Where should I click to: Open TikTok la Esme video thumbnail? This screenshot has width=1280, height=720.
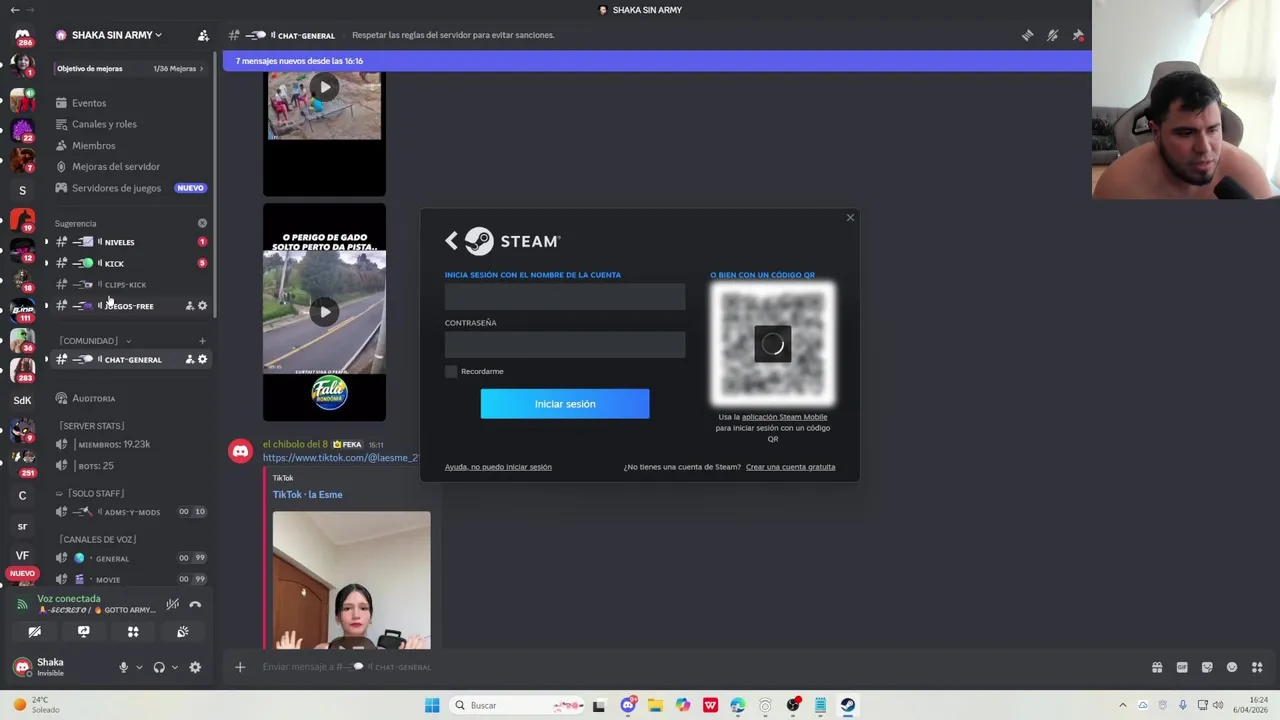click(x=352, y=580)
